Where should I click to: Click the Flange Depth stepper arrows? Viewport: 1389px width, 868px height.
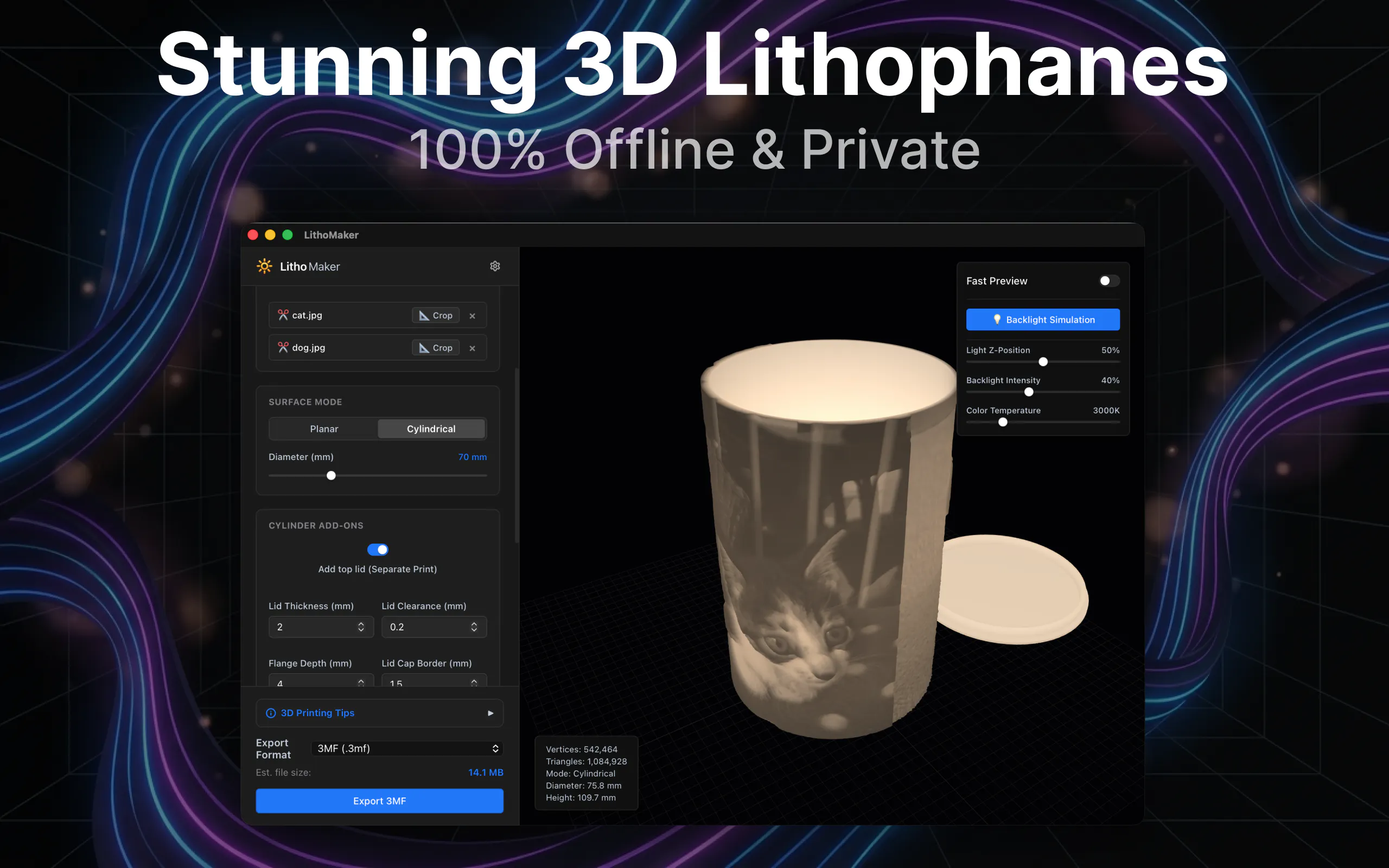click(x=361, y=682)
